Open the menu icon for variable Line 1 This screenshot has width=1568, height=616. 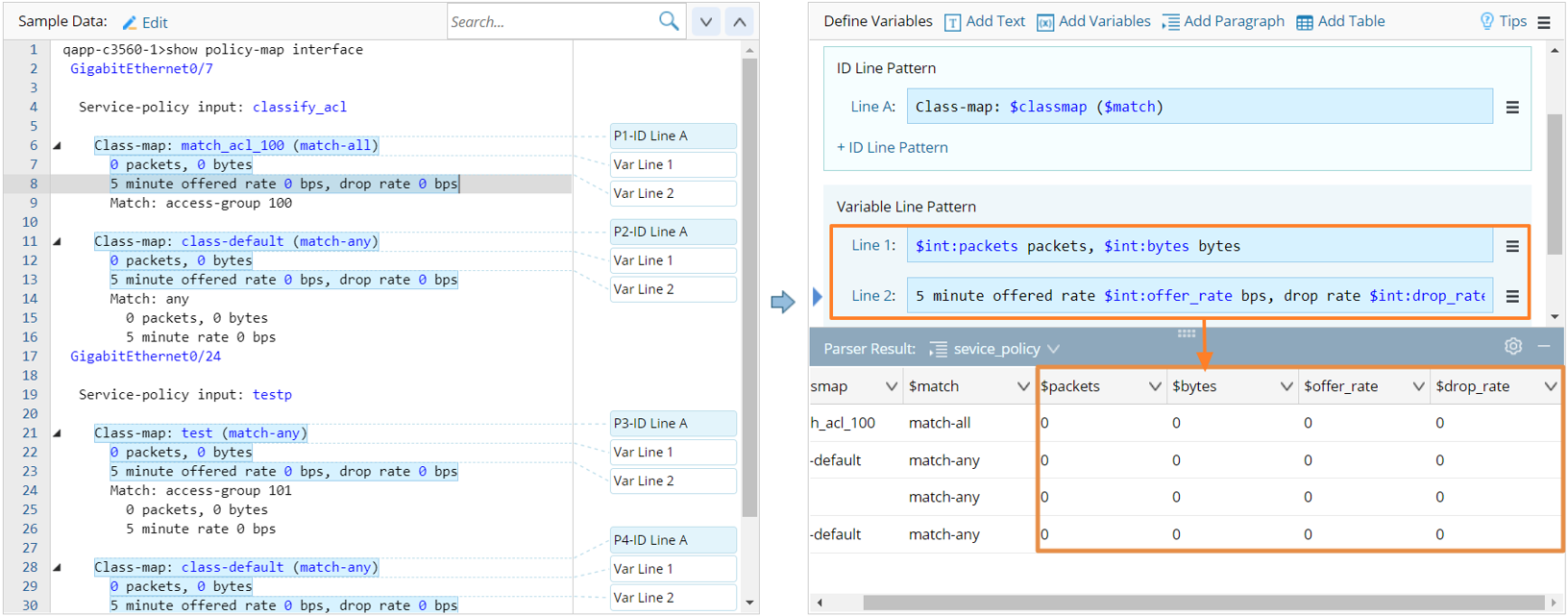(1512, 247)
